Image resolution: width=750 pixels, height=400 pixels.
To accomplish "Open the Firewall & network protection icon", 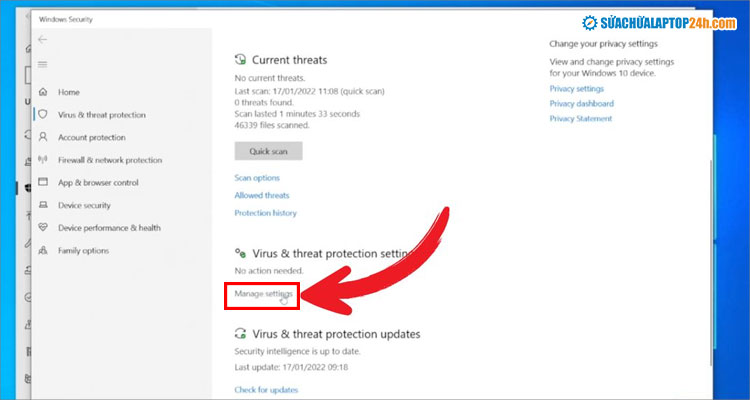I will [42, 160].
